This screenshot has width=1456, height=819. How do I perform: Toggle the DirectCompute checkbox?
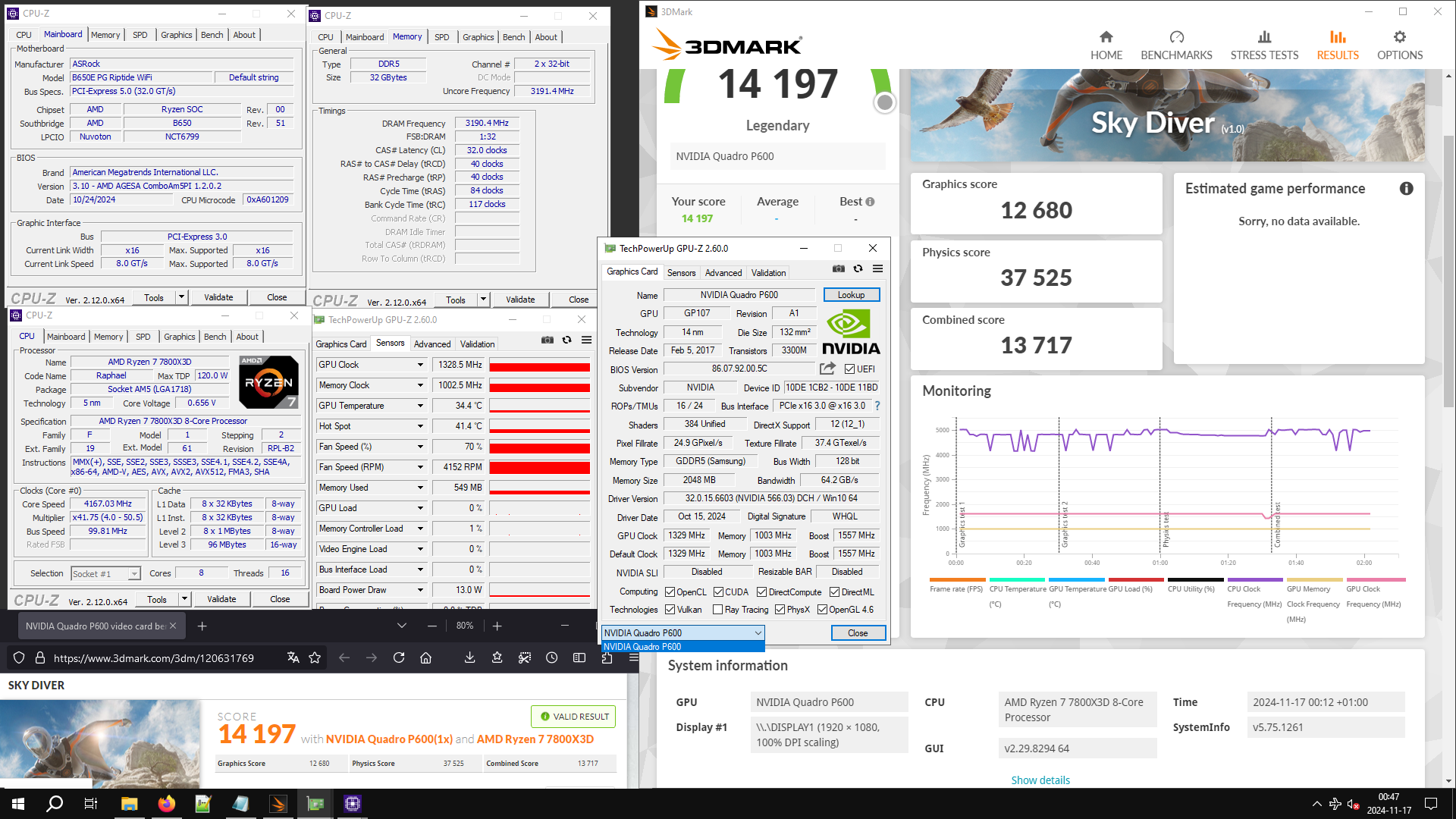pos(761,592)
